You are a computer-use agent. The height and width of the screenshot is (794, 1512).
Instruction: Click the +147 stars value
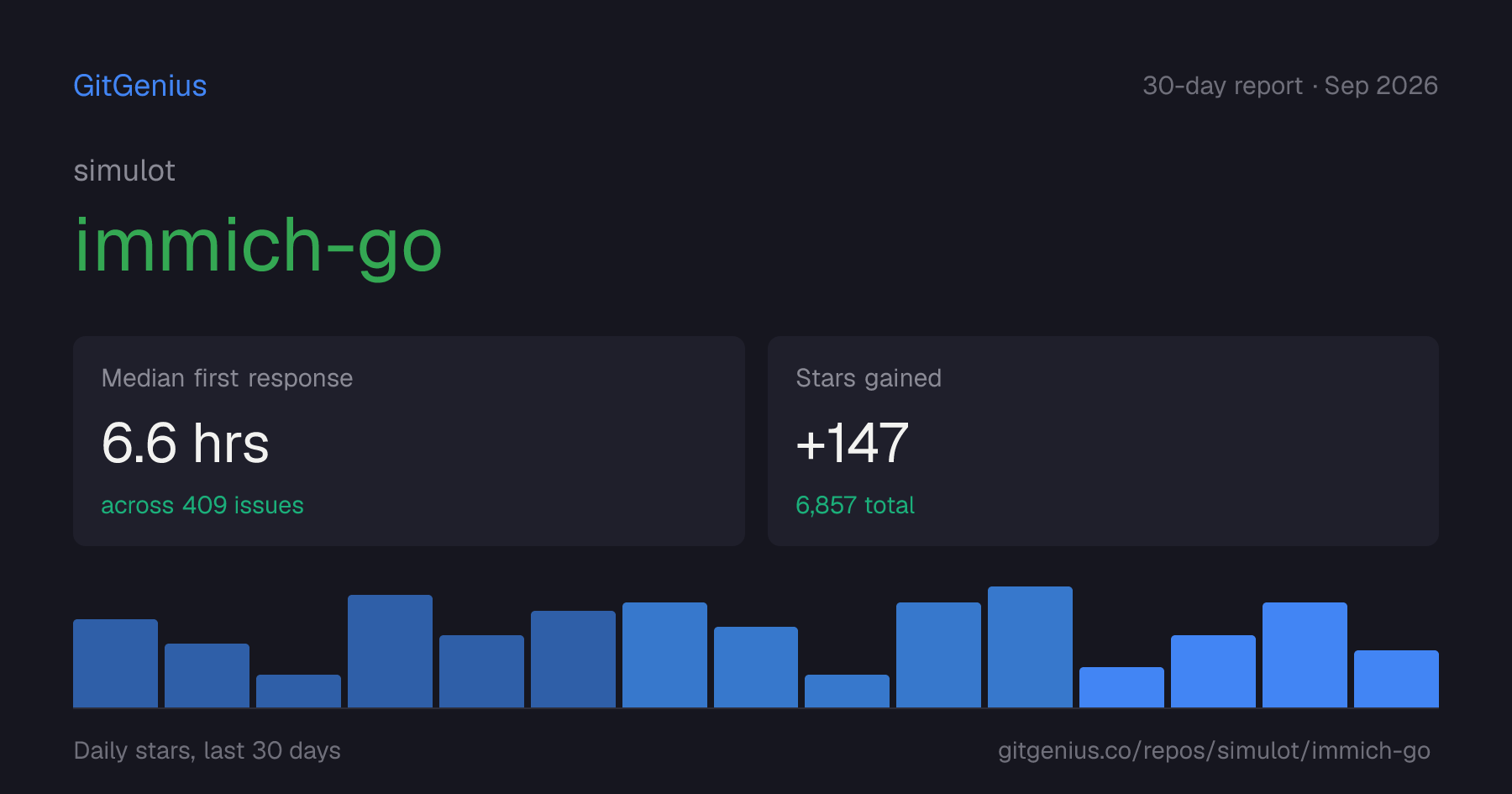(x=852, y=443)
